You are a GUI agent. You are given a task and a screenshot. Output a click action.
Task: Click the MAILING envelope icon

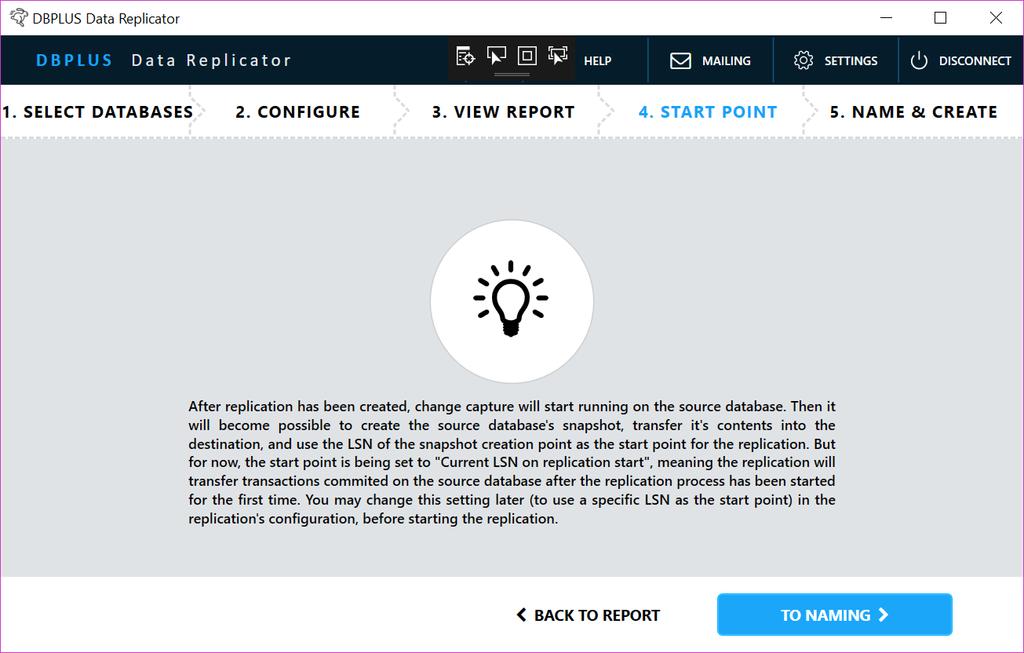(680, 61)
